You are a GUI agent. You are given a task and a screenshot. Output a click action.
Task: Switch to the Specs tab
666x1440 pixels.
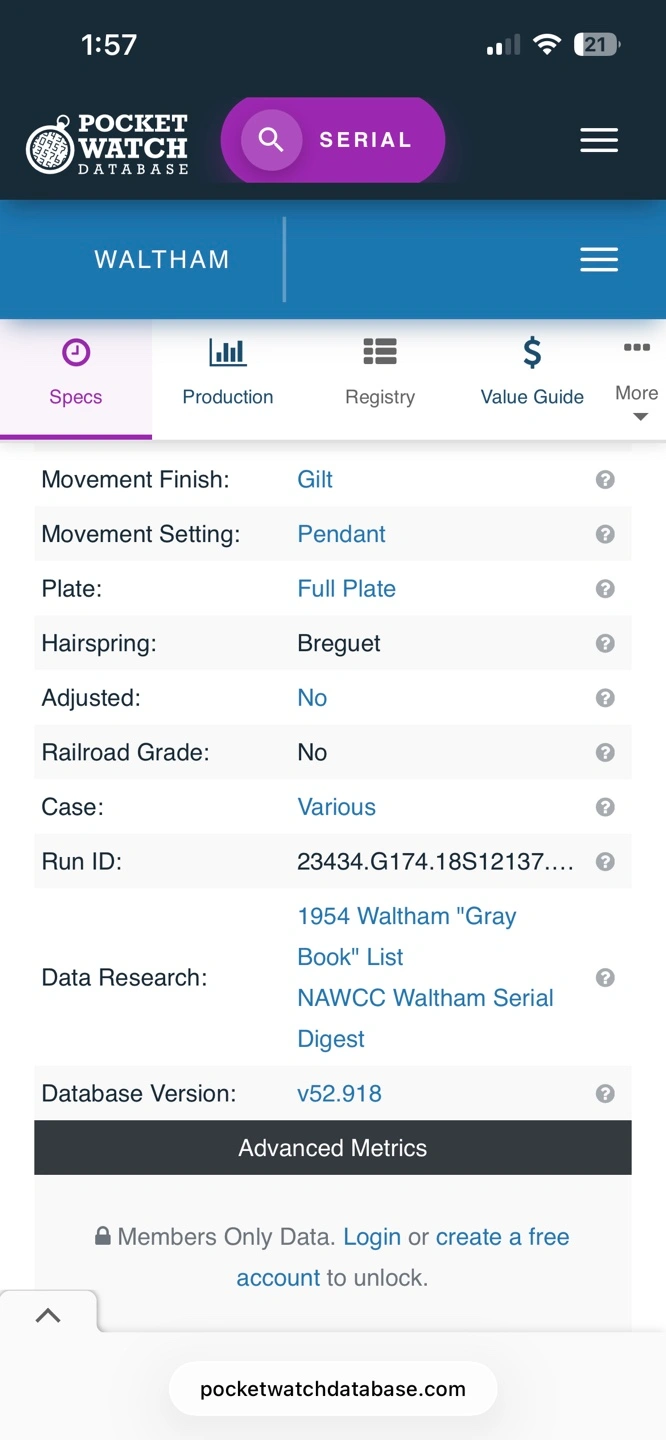coord(76,372)
